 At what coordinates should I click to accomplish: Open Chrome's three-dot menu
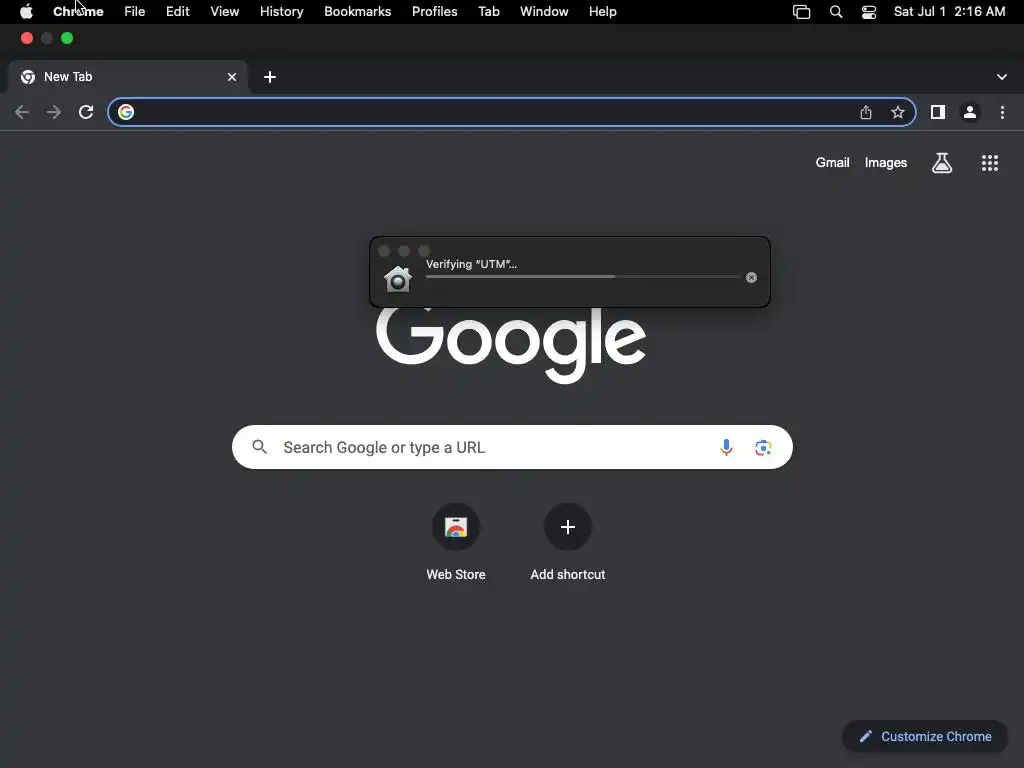pos(1002,112)
